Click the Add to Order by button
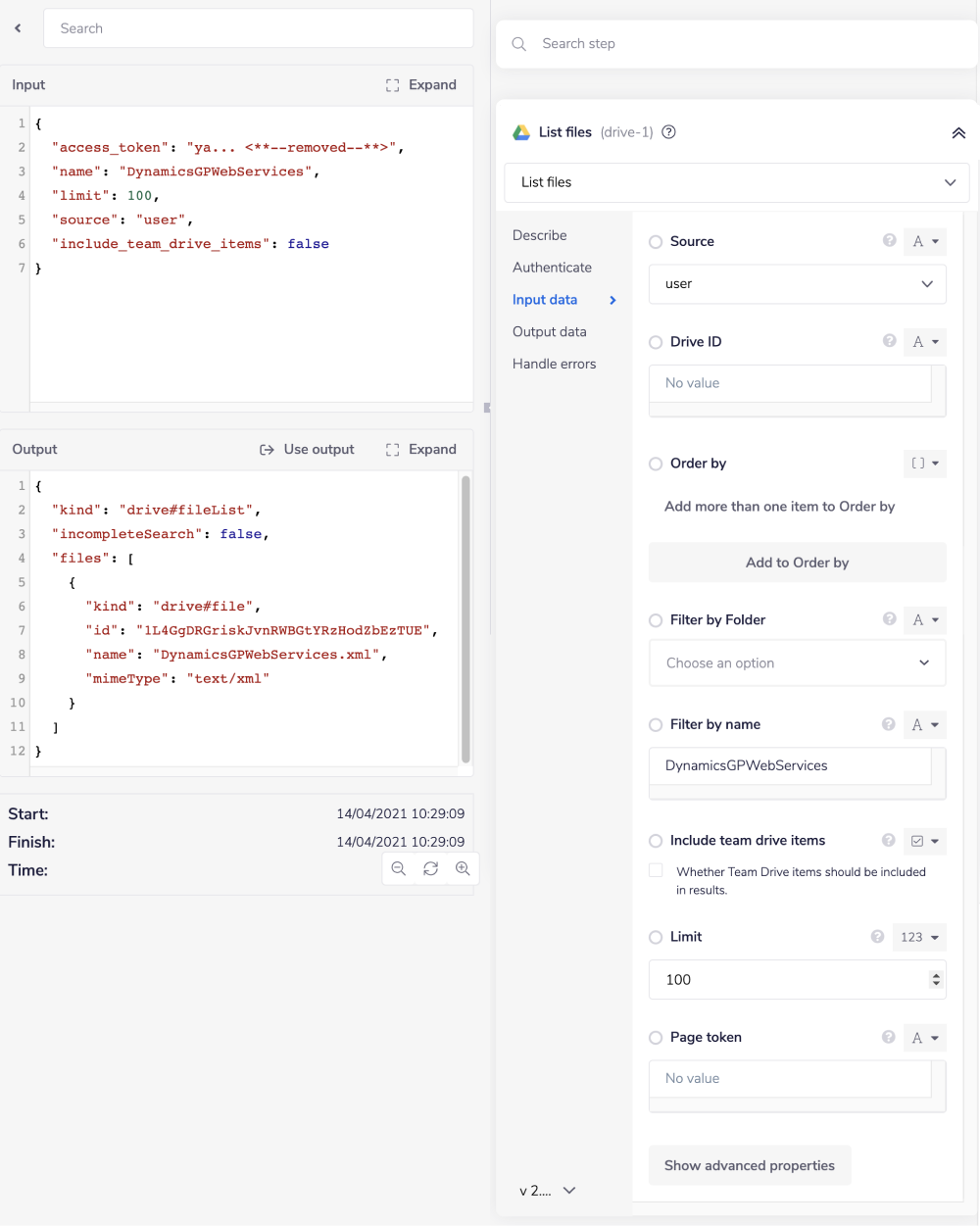Viewport: 980px width, 1226px height. (797, 562)
